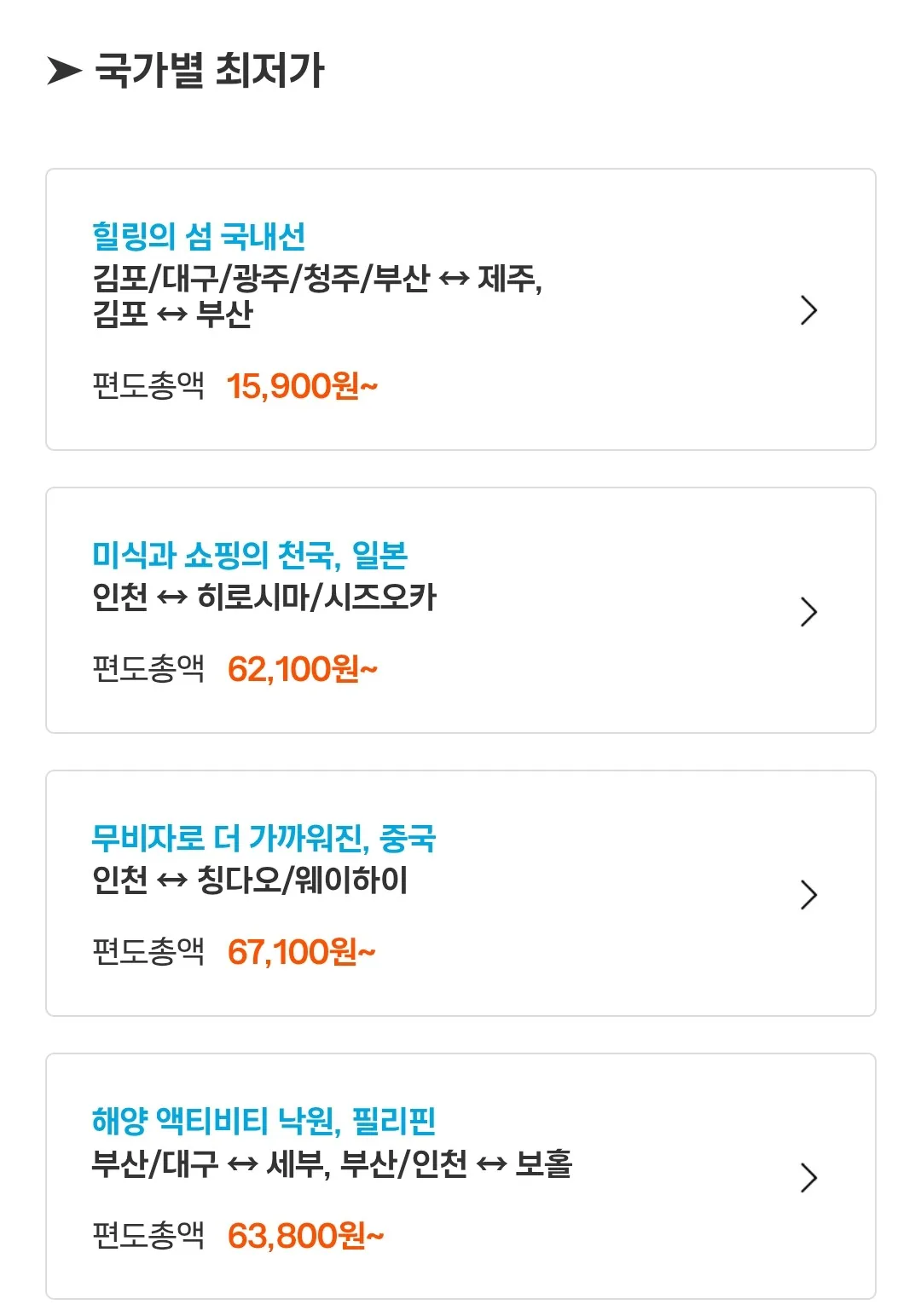Click the 국가별 최저가 section heading

(210, 70)
